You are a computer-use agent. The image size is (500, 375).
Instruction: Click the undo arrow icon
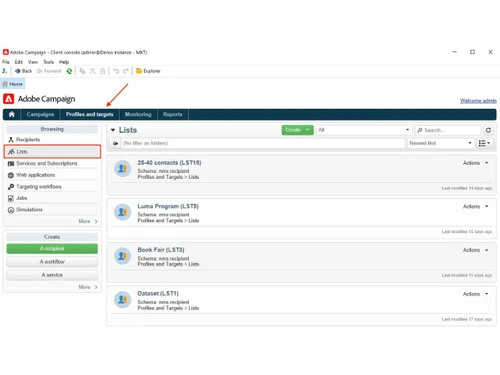(116, 71)
